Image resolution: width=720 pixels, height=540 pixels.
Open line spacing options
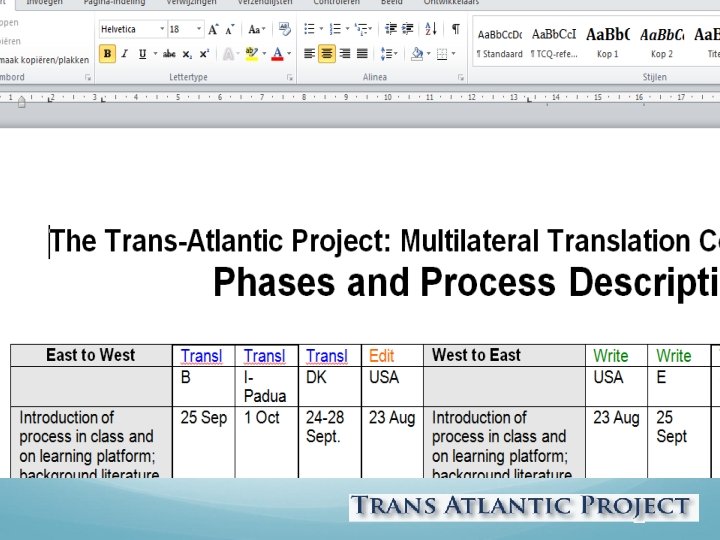coord(386,54)
